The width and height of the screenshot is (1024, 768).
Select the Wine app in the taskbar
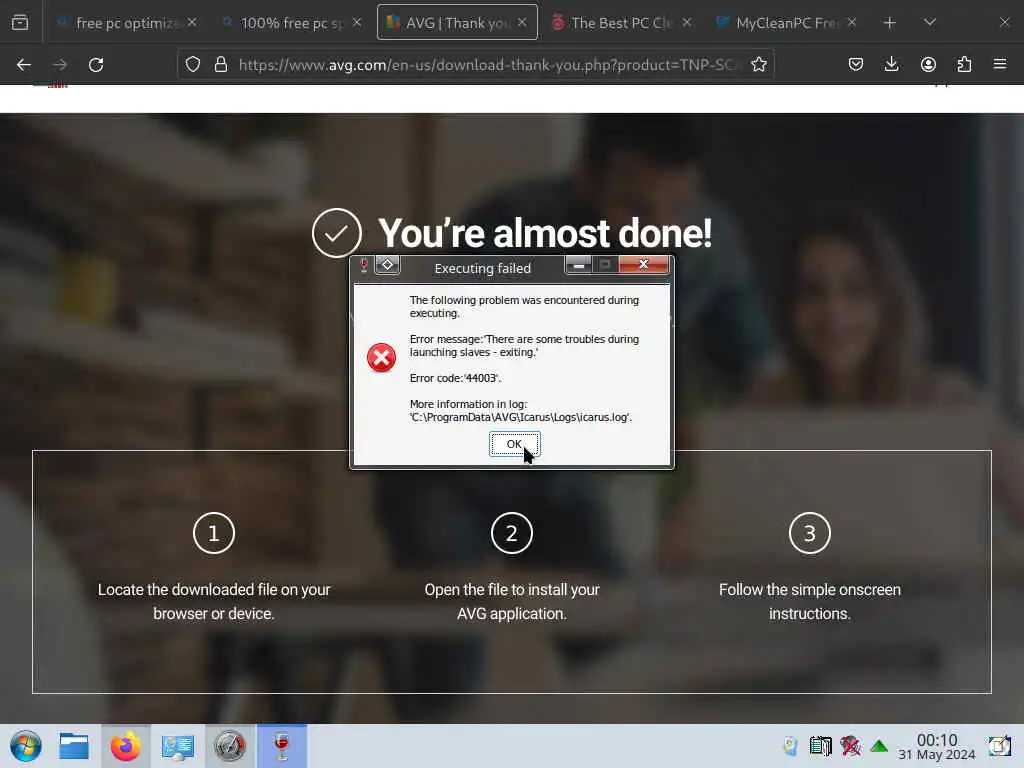click(281, 746)
